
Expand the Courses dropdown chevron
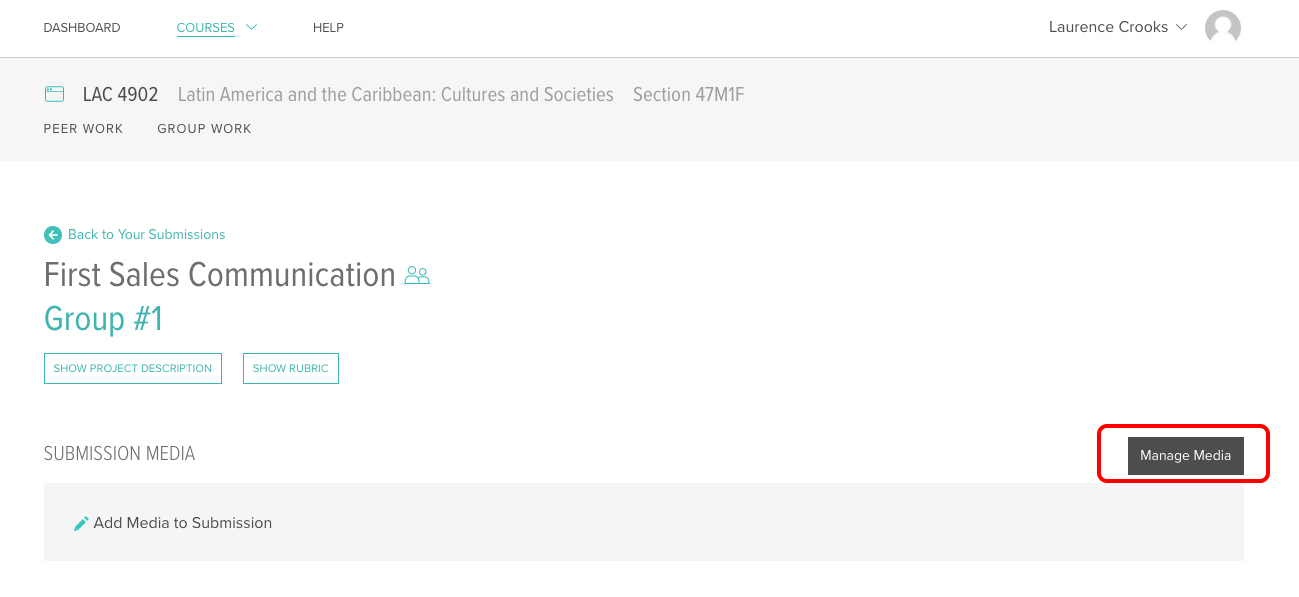click(x=251, y=27)
